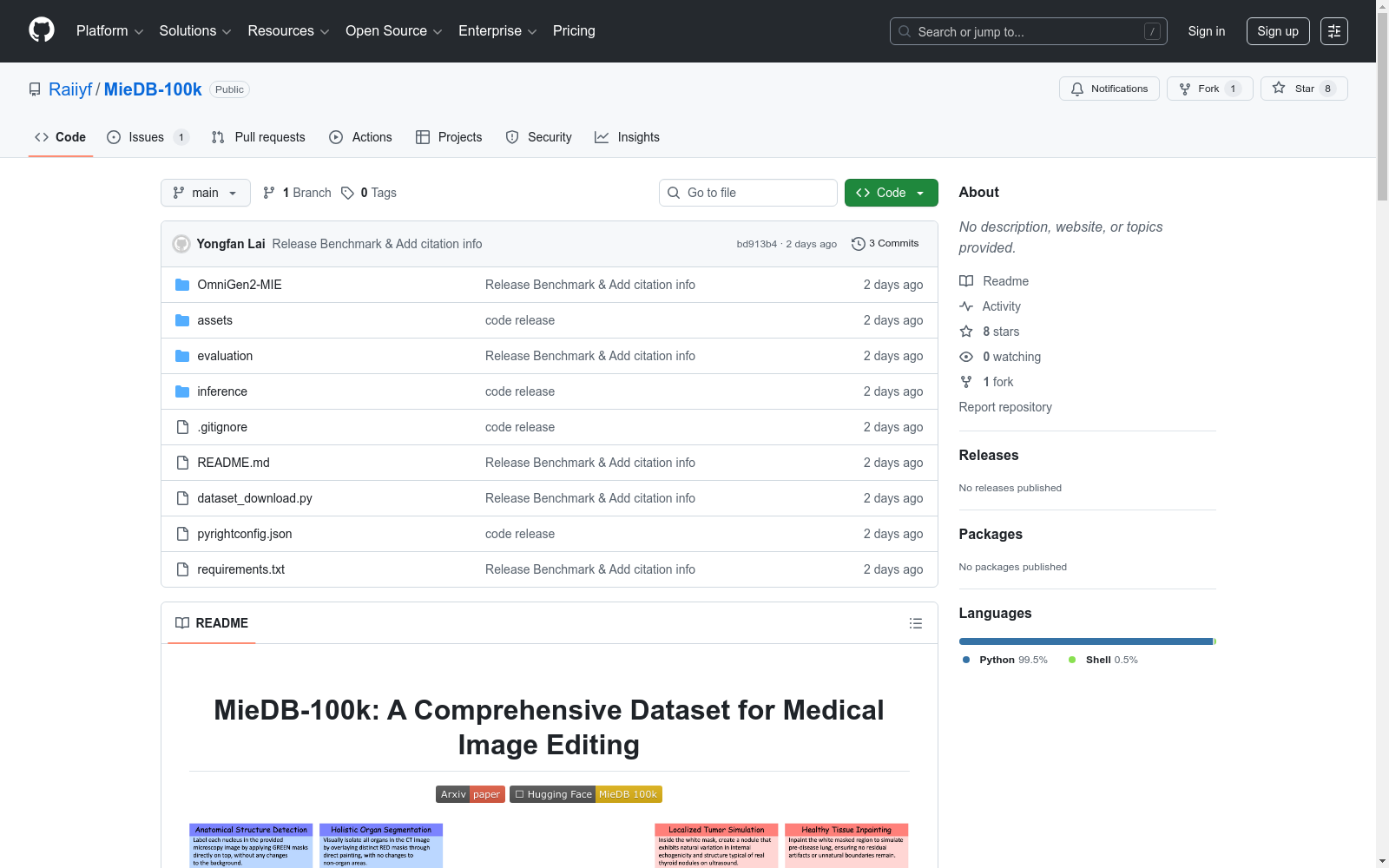Open the Arxiv paper badge
Screen dimensions: 1389x868
pos(471,794)
